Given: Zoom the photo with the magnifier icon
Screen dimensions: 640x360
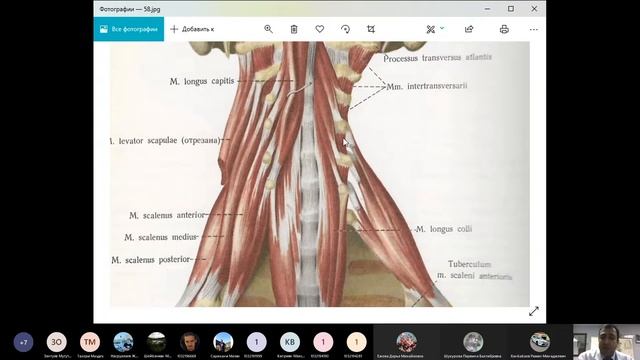Looking at the screenshot, I should (268, 29).
